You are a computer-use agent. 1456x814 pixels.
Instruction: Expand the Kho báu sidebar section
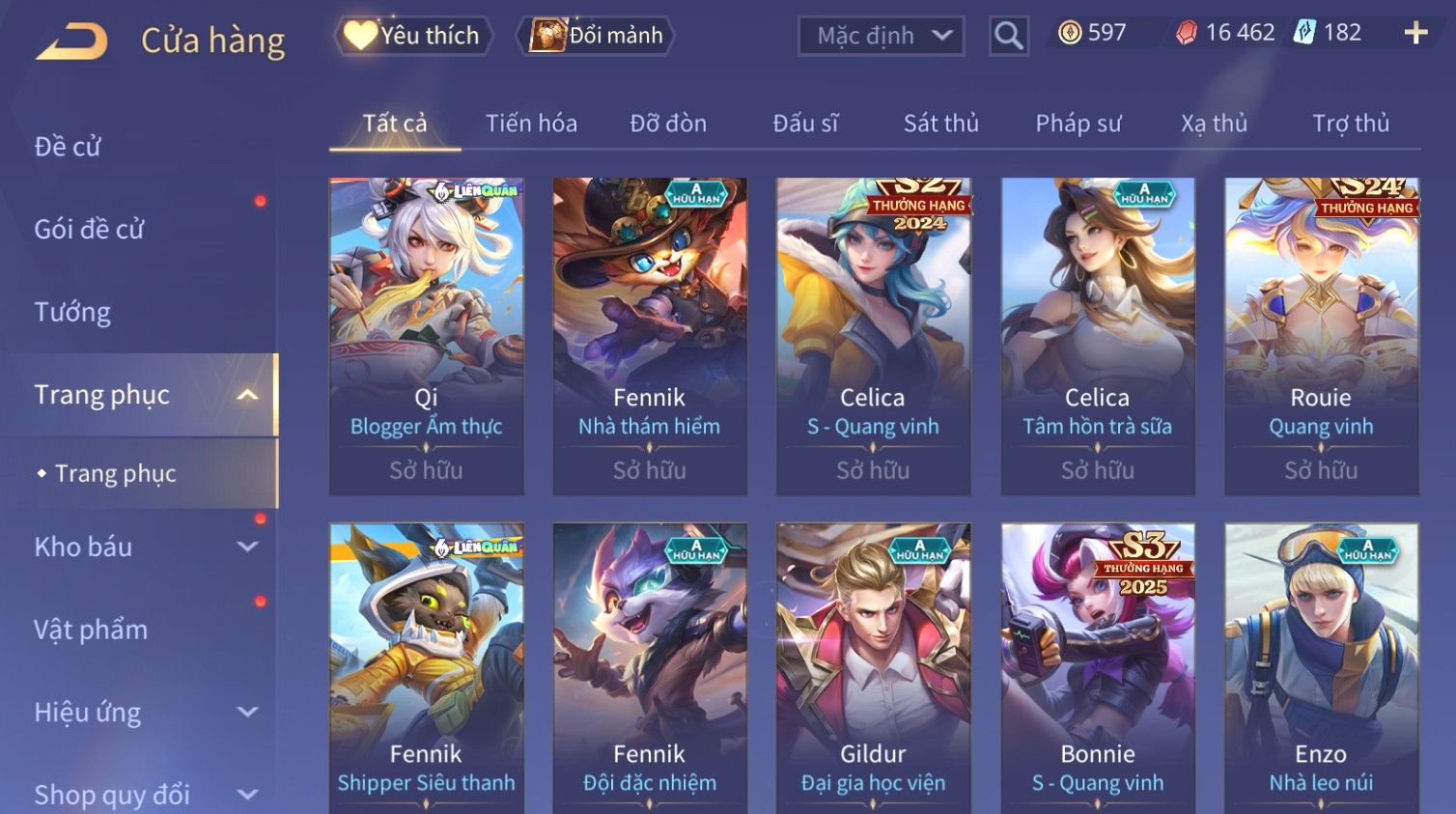click(247, 547)
